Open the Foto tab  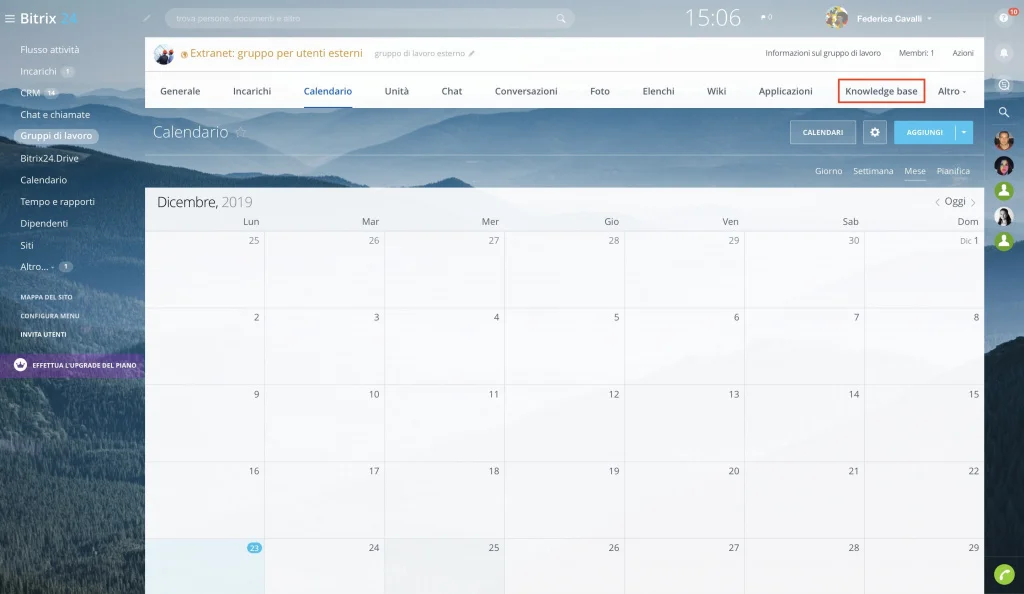pyautogui.click(x=600, y=91)
